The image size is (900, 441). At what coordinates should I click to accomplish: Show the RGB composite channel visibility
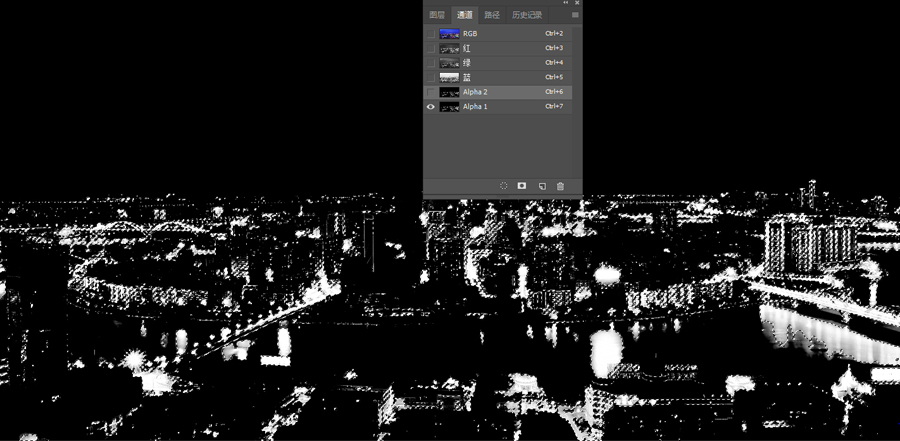[x=431, y=34]
